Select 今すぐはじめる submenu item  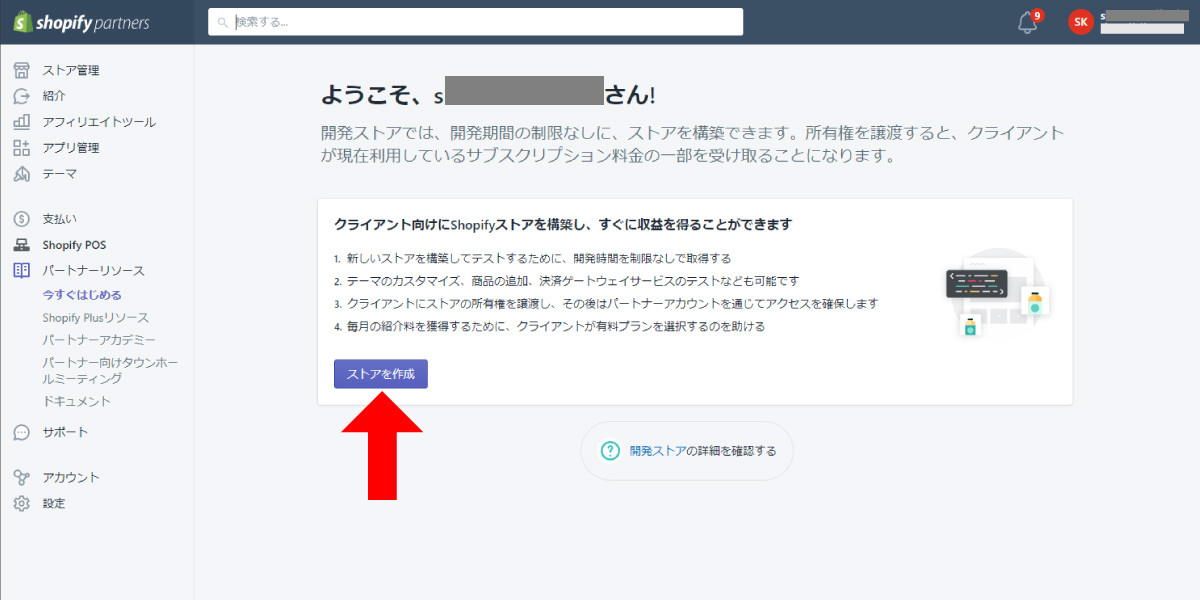pyautogui.click(x=82, y=295)
